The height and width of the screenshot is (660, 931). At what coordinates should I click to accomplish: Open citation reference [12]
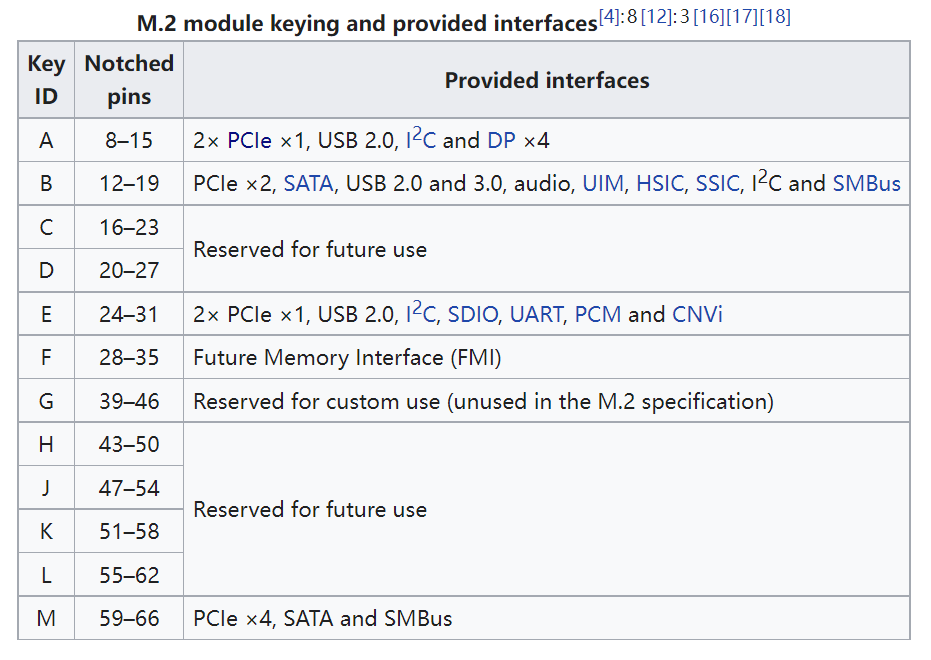pos(656,17)
